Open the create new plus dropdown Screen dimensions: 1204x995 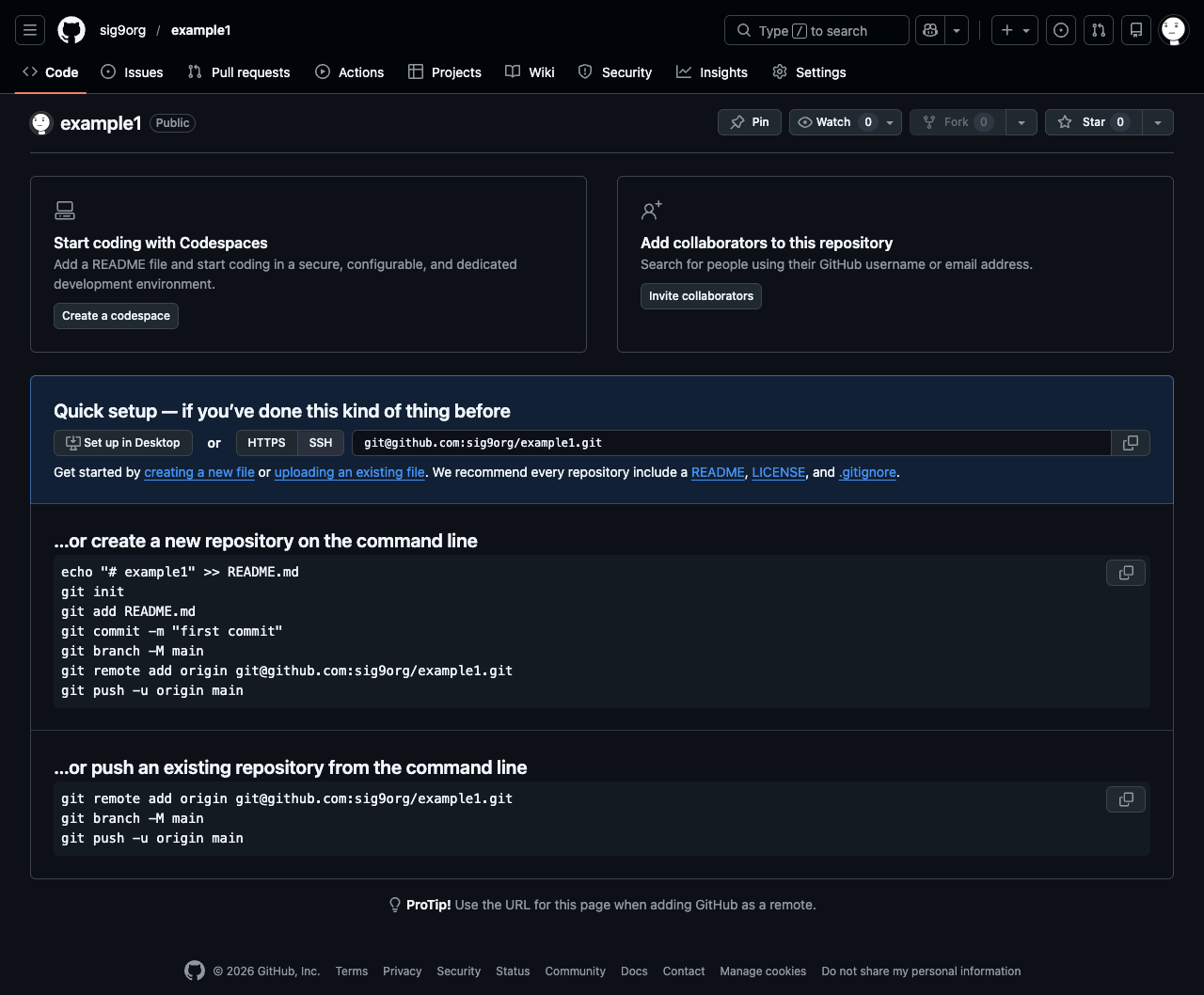1015,30
